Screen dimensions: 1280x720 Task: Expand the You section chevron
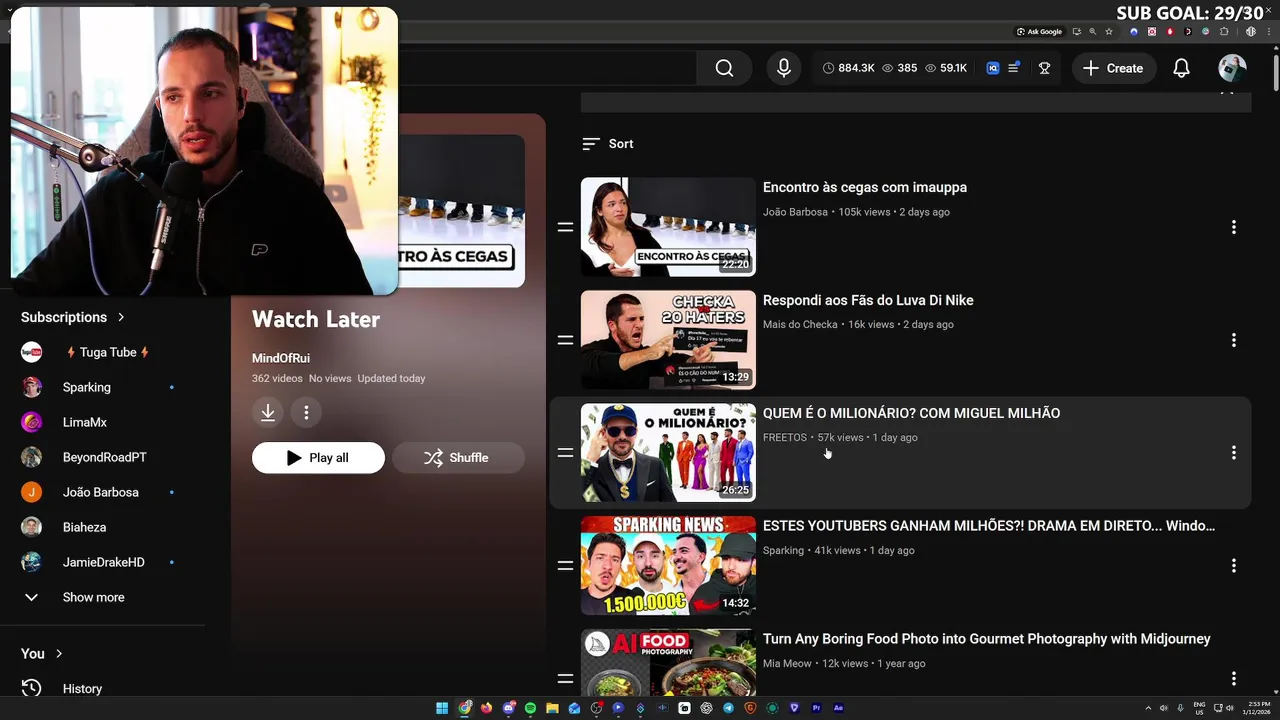[59, 654]
